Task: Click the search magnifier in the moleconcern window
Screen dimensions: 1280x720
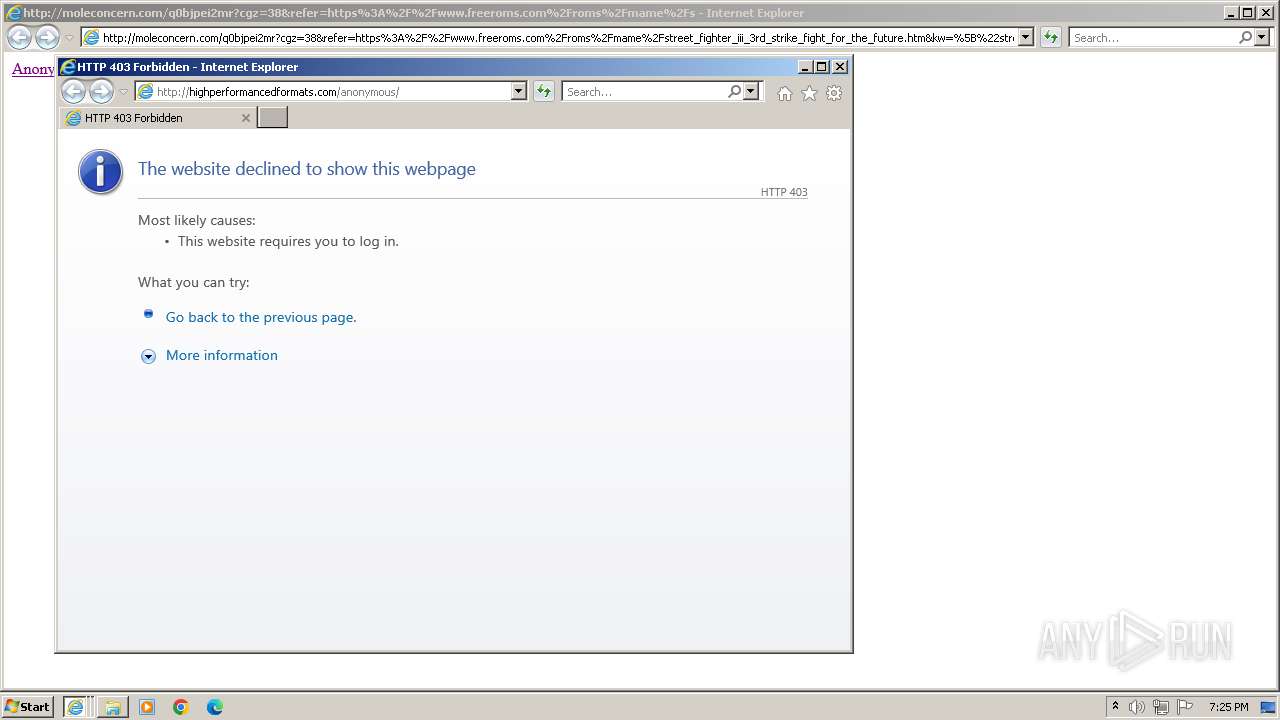Action: pos(1245,38)
